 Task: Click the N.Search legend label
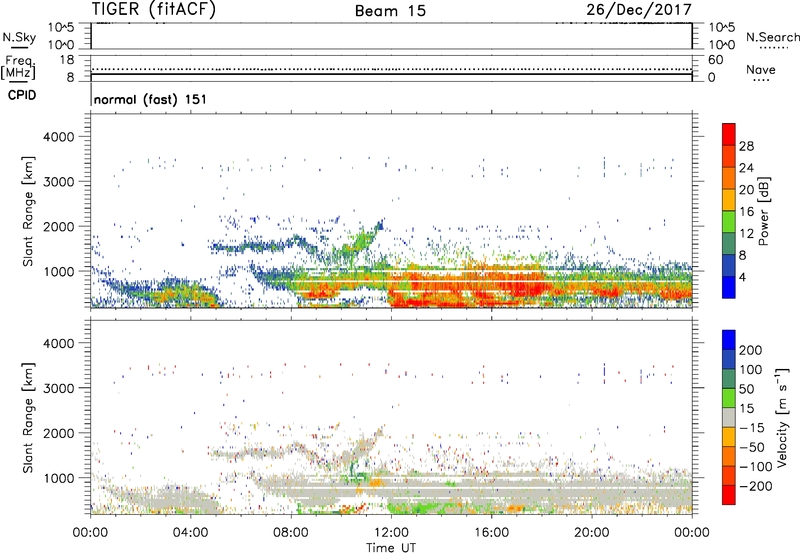tap(773, 37)
